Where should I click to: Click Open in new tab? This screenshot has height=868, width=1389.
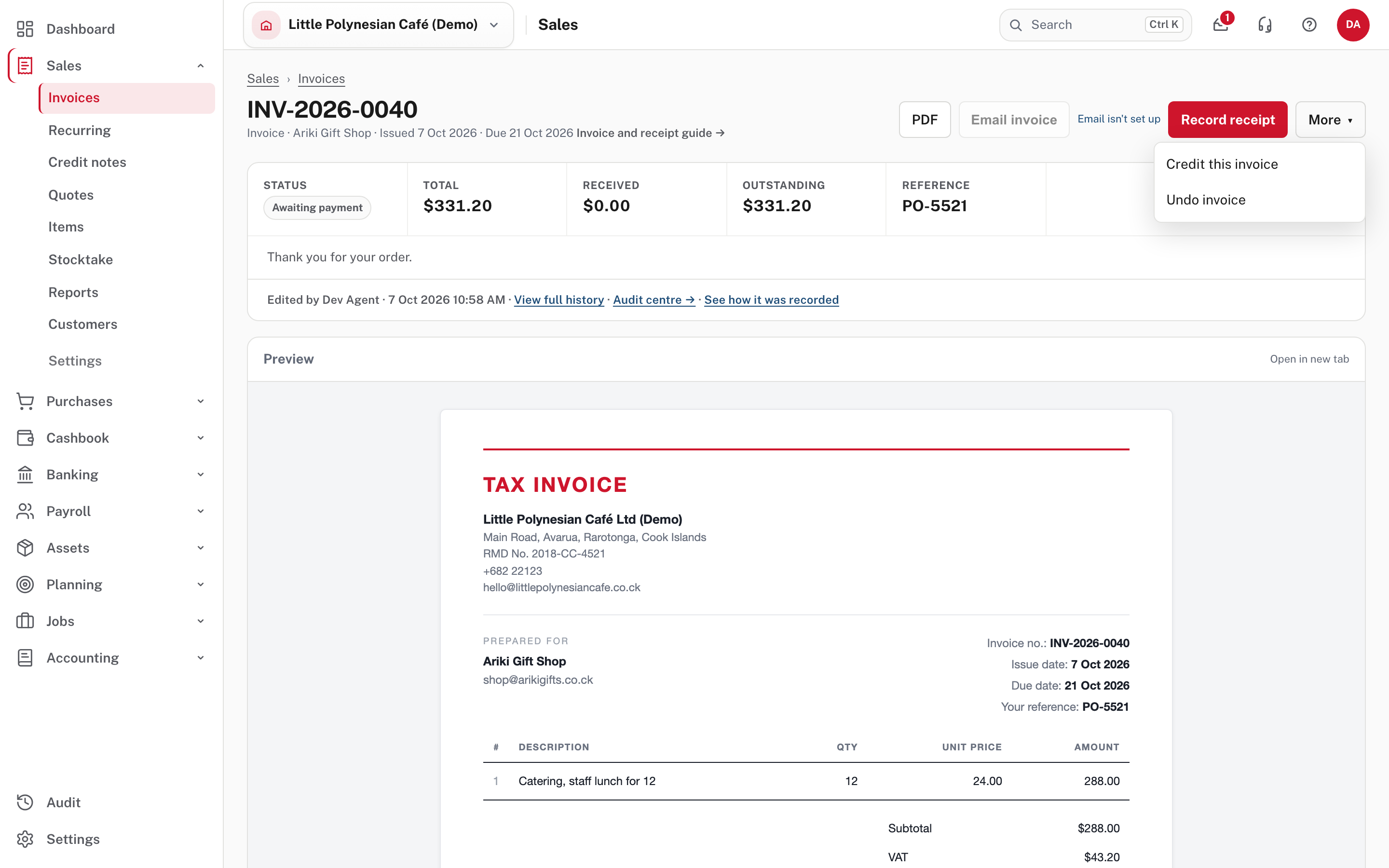click(1309, 359)
